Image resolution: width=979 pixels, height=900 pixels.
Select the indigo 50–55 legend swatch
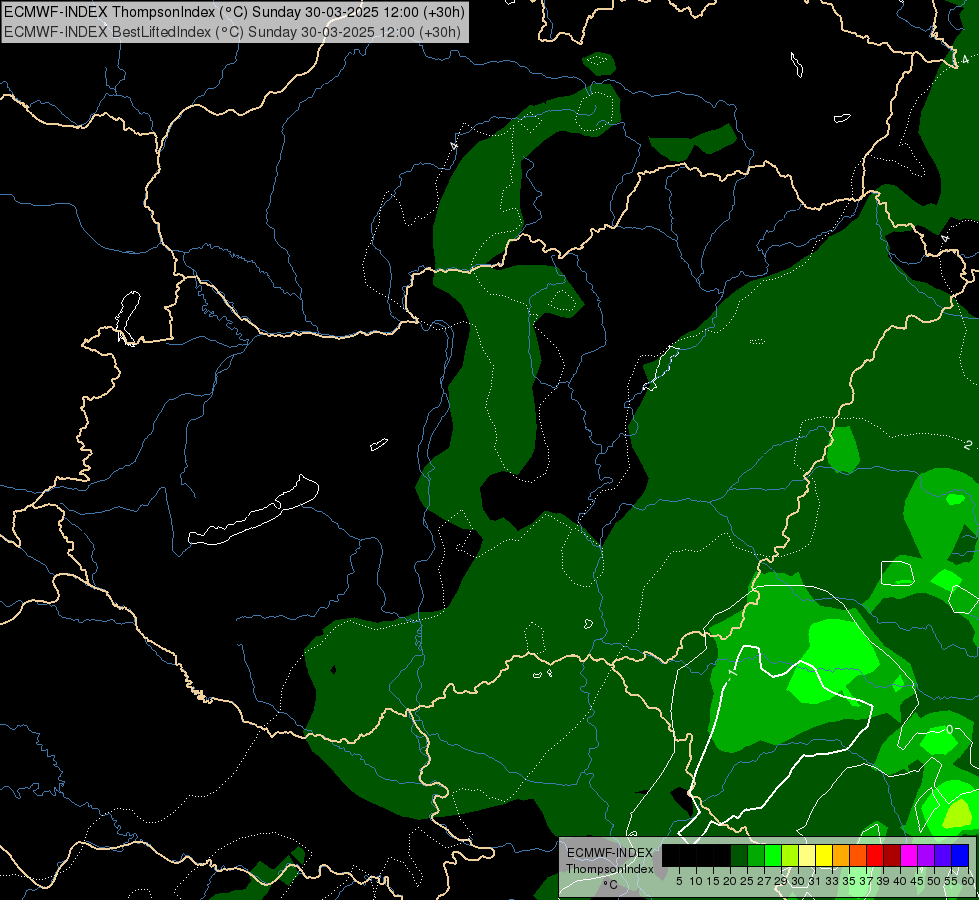click(943, 856)
